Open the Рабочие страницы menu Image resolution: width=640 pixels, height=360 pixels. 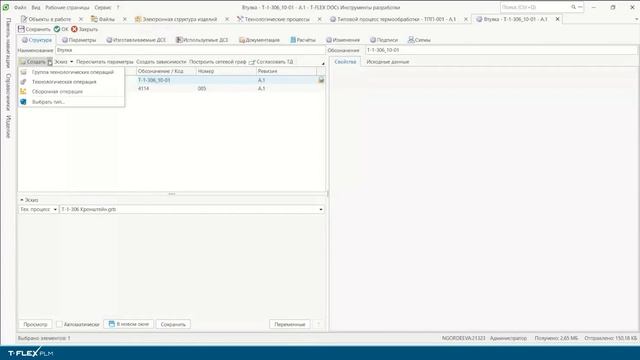[x=67, y=7]
